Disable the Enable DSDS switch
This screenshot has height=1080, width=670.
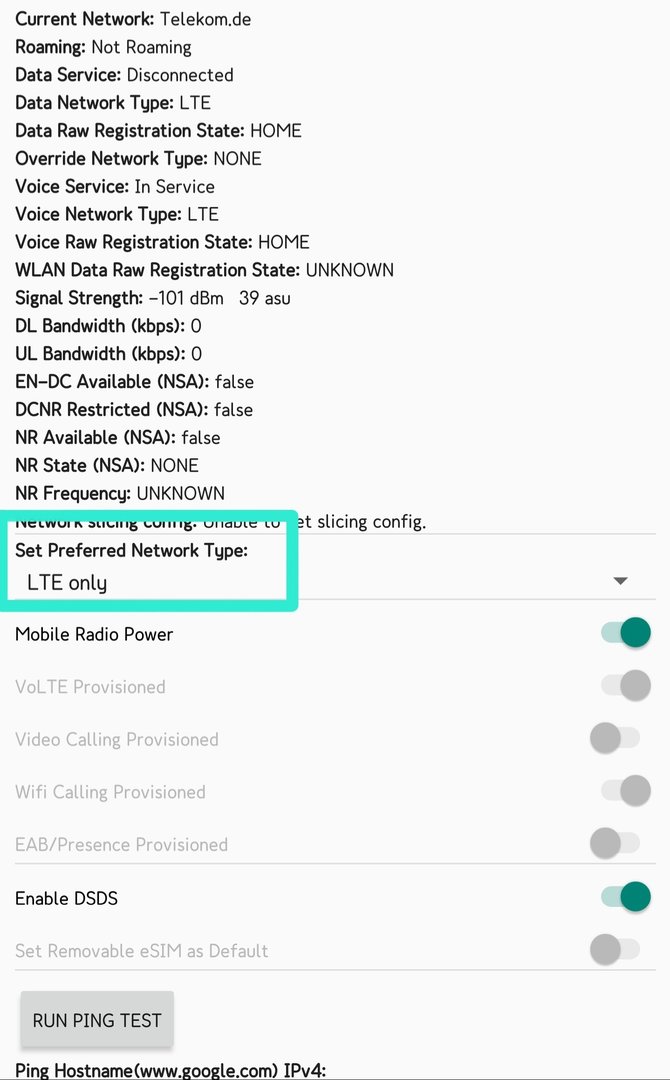click(x=626, y=897)
